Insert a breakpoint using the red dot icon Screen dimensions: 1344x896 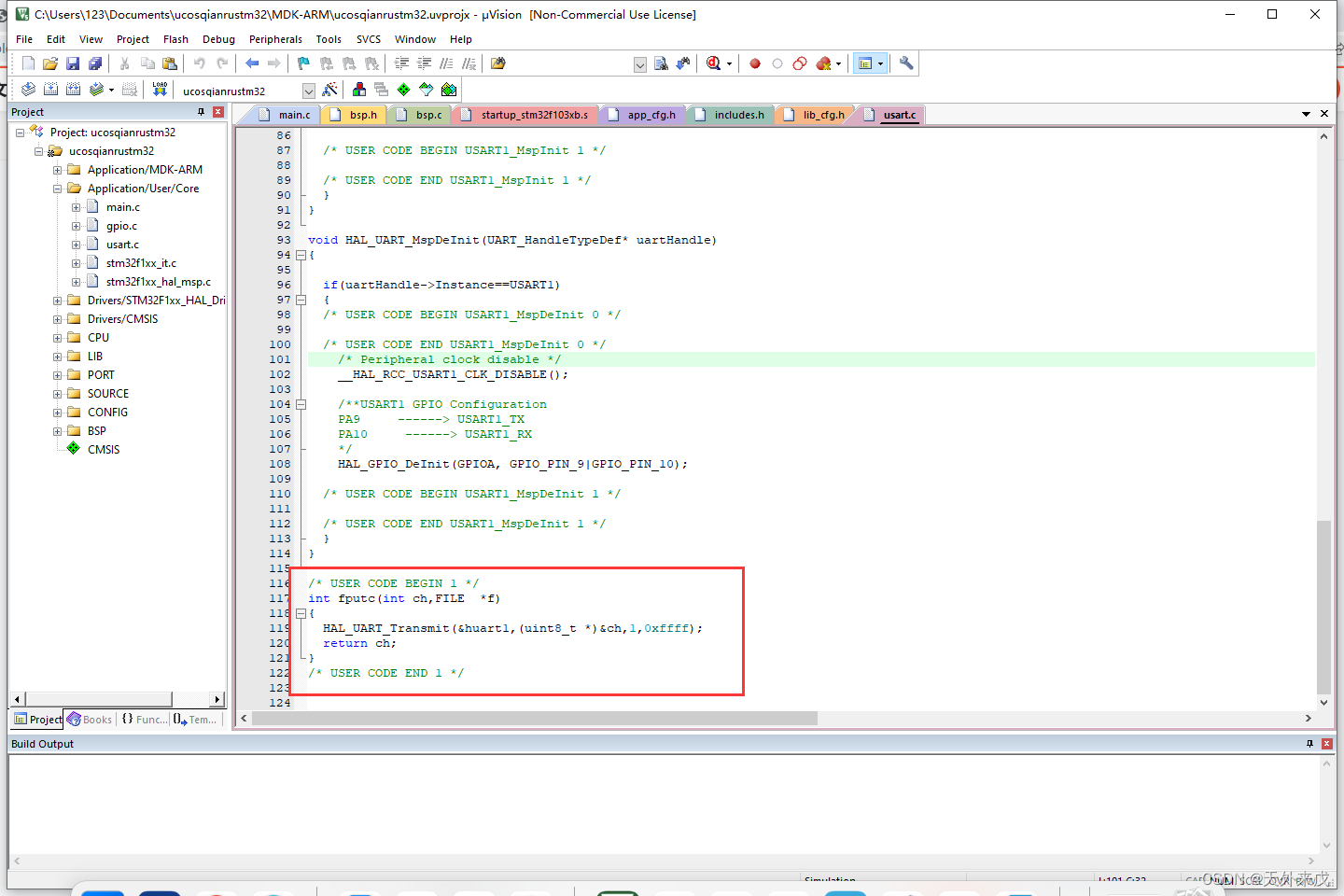pos(754,63)
